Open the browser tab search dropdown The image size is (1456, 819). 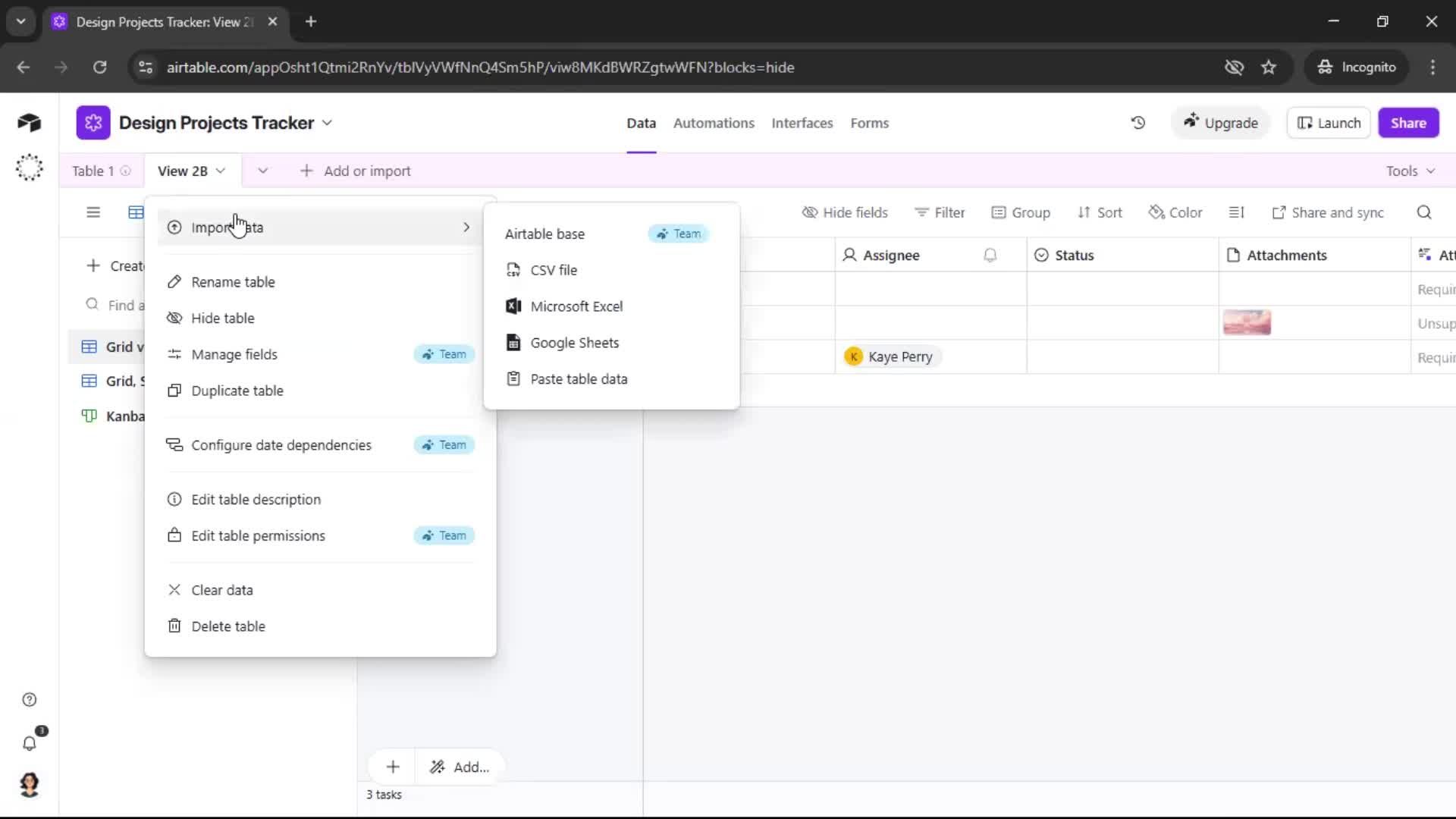tap(21, 22)
